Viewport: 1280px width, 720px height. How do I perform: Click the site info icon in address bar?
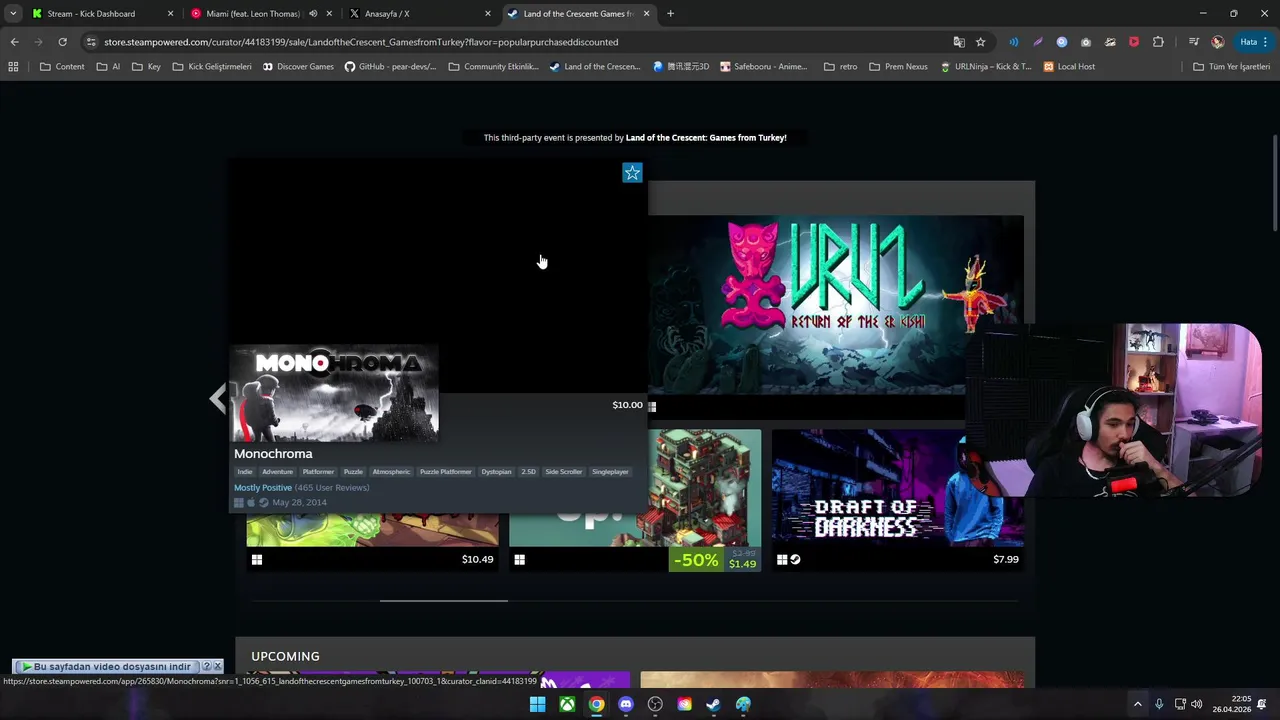[91, 42]
